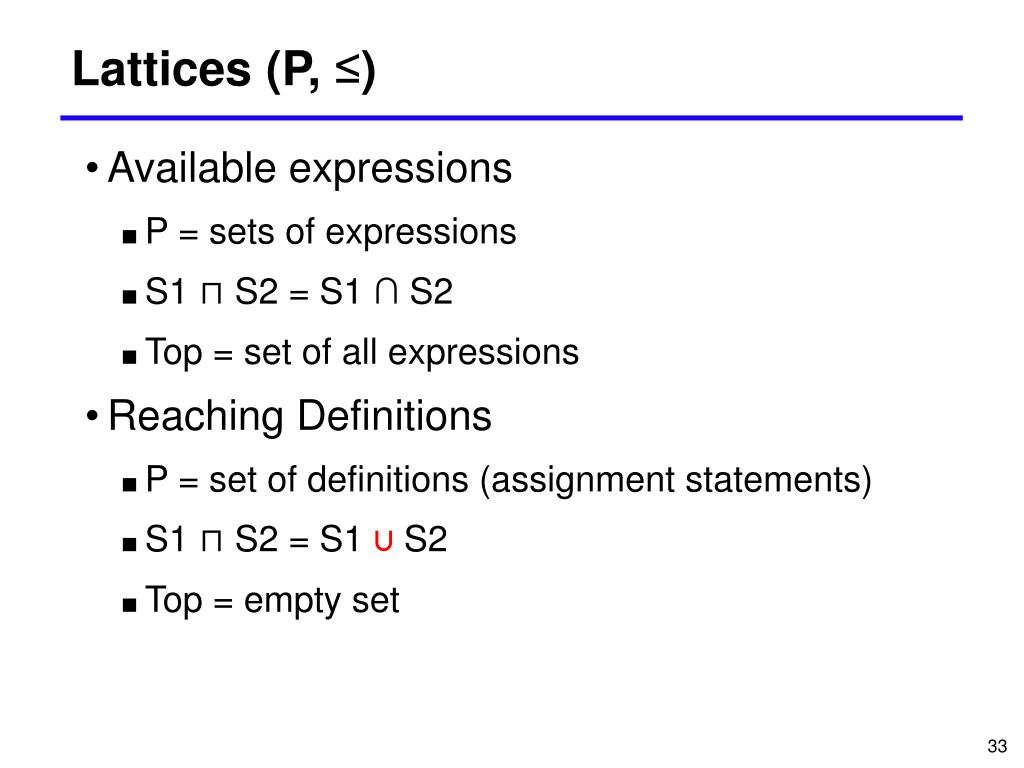This screenshot has width=1024, height=768.
Task: Click the line 'P = sets of expressions'
Action: (330, 232)
